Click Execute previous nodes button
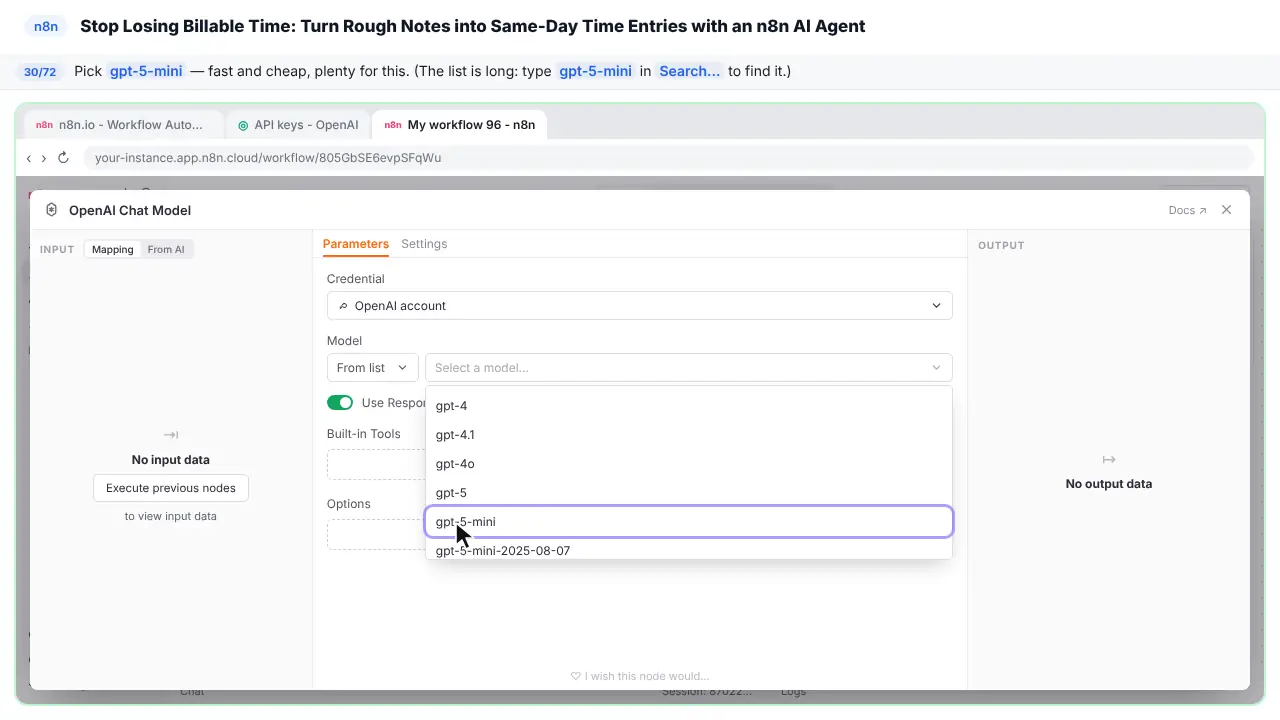This screenshot has width=1280, height=720. tap(171, 488)
